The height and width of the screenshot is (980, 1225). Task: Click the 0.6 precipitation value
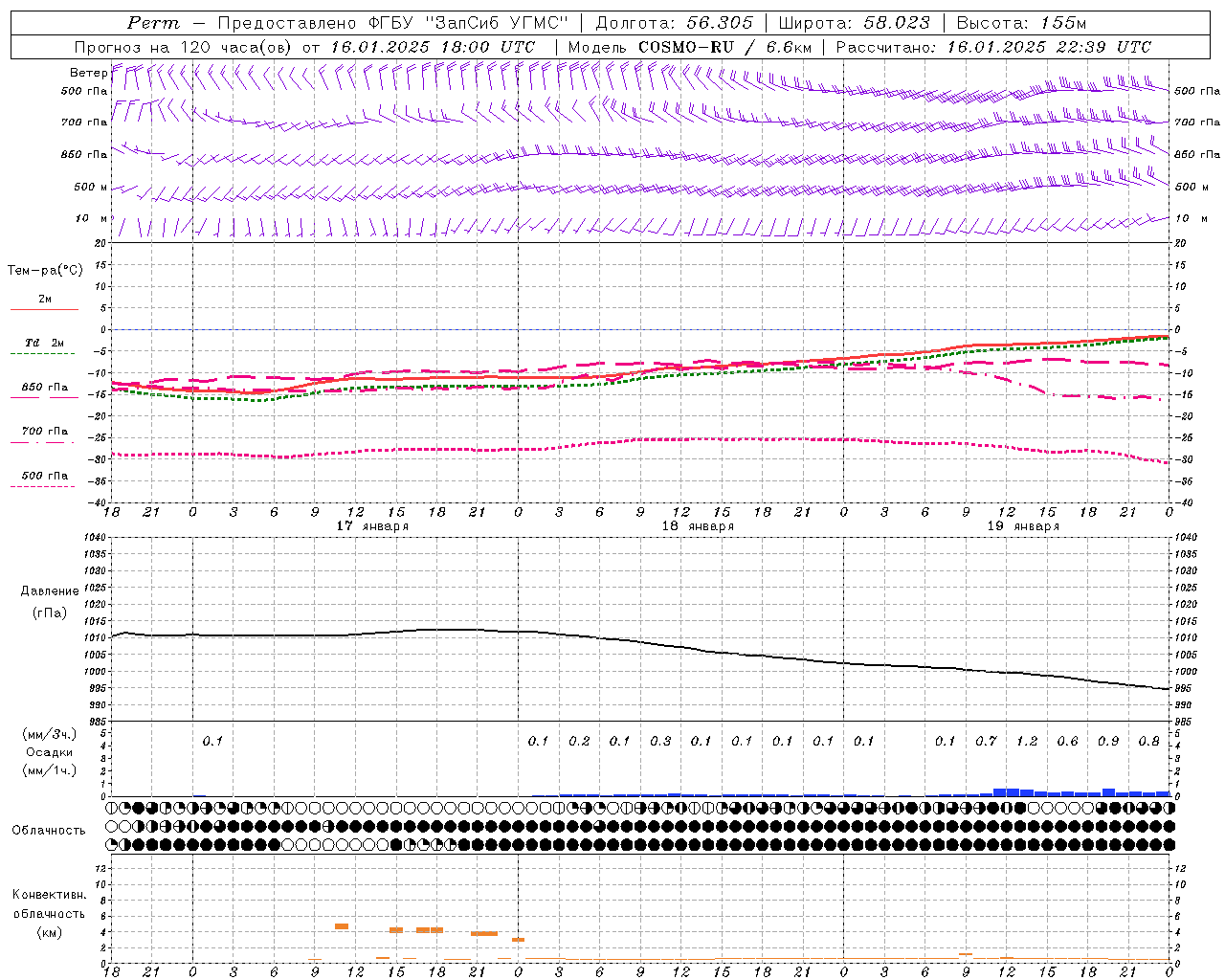1067,741
